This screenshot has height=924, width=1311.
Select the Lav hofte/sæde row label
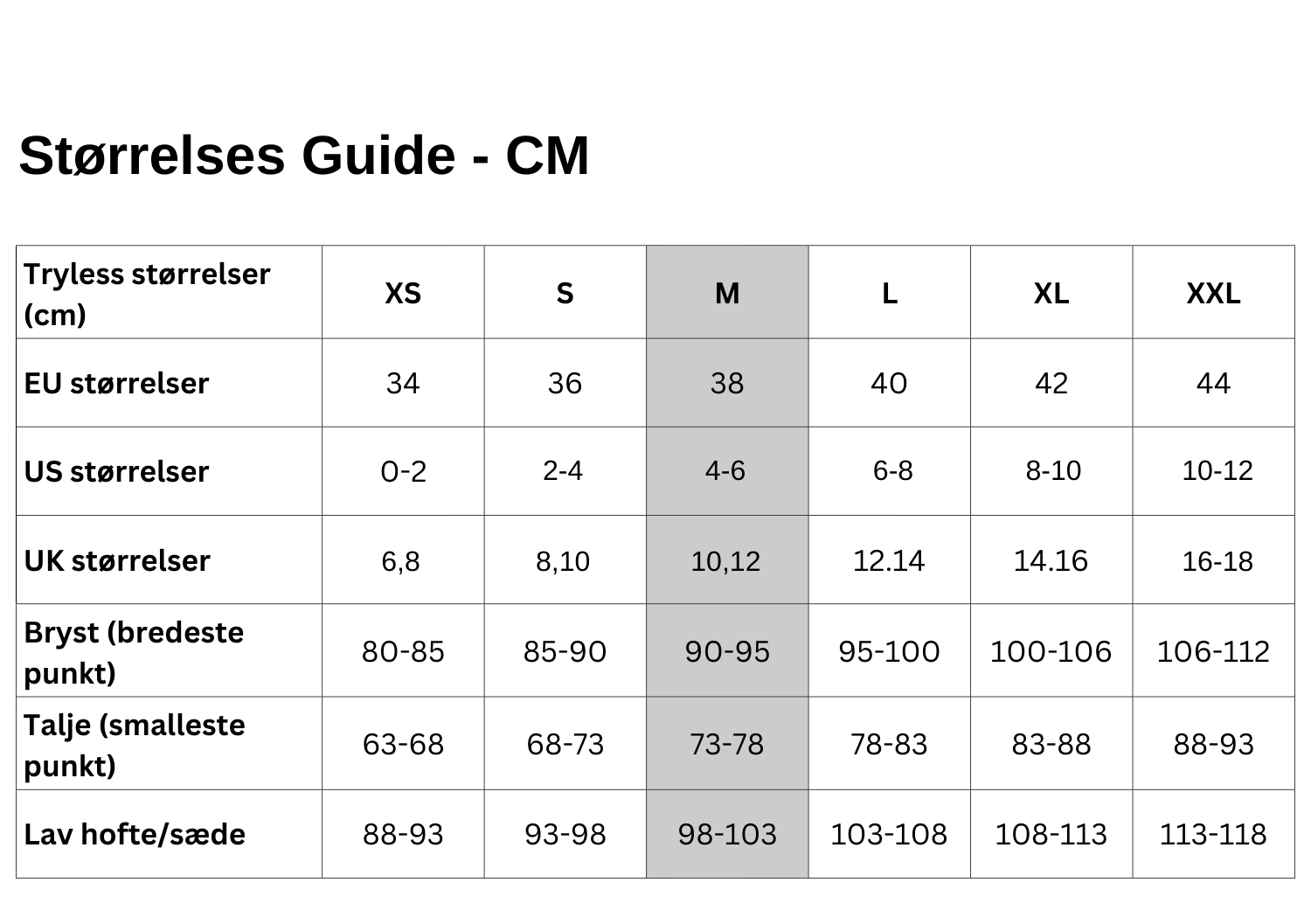click(135, 834)
